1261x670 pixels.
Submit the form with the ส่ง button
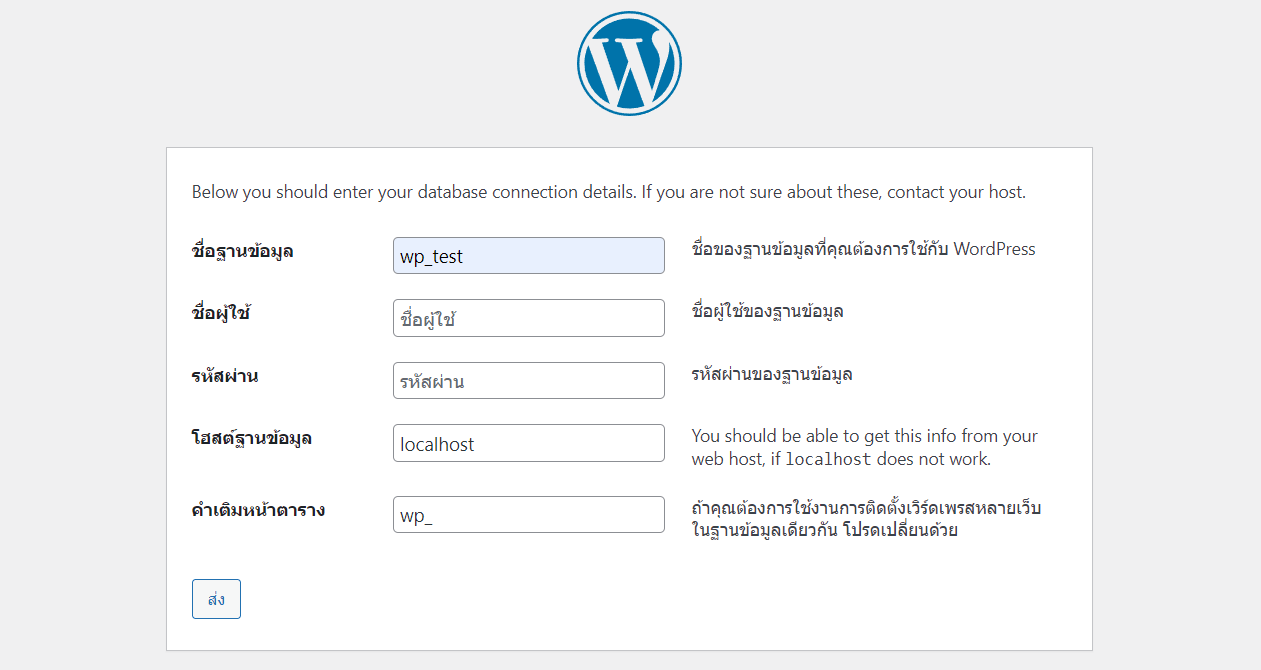click(216, 599)
